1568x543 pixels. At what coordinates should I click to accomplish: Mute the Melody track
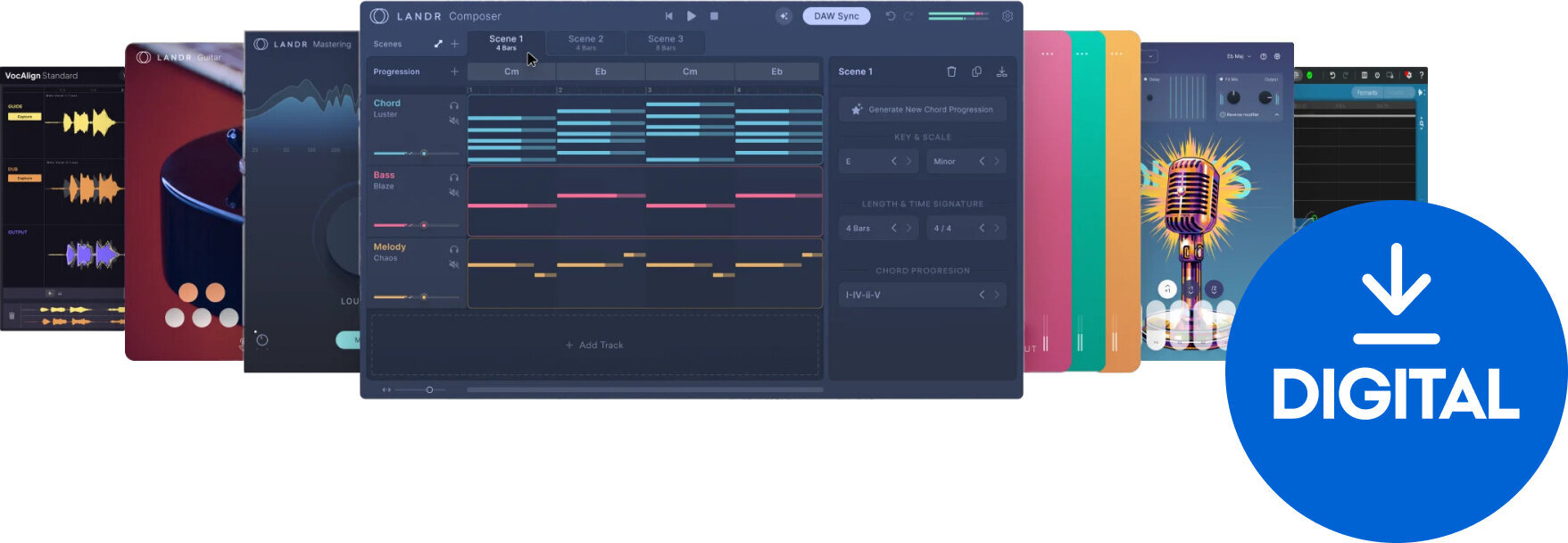point(454,264)
